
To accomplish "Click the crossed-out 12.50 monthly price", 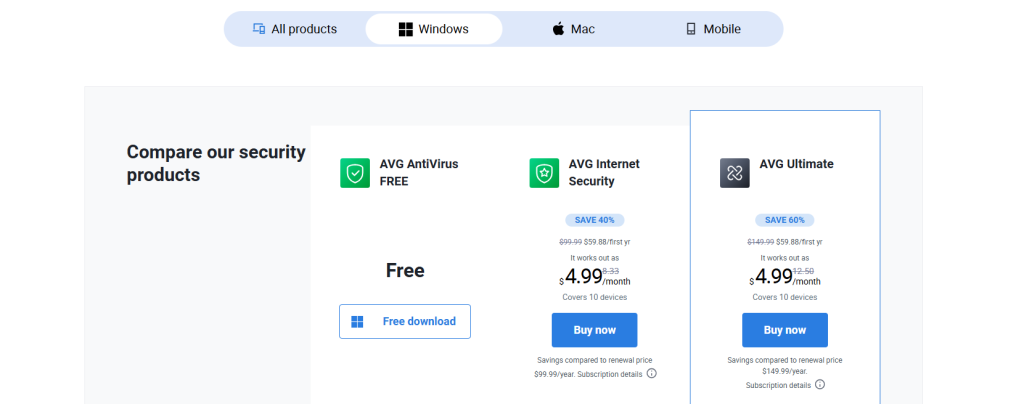I will (x=804, y=270).
